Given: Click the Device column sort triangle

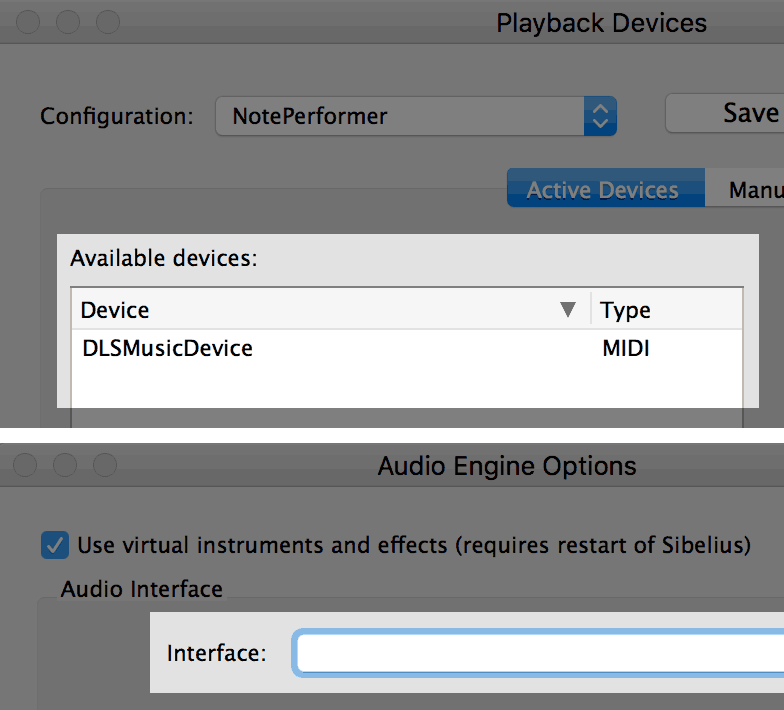Looking at the screenshot, I should pyautogui.click(x=568, y=310).
